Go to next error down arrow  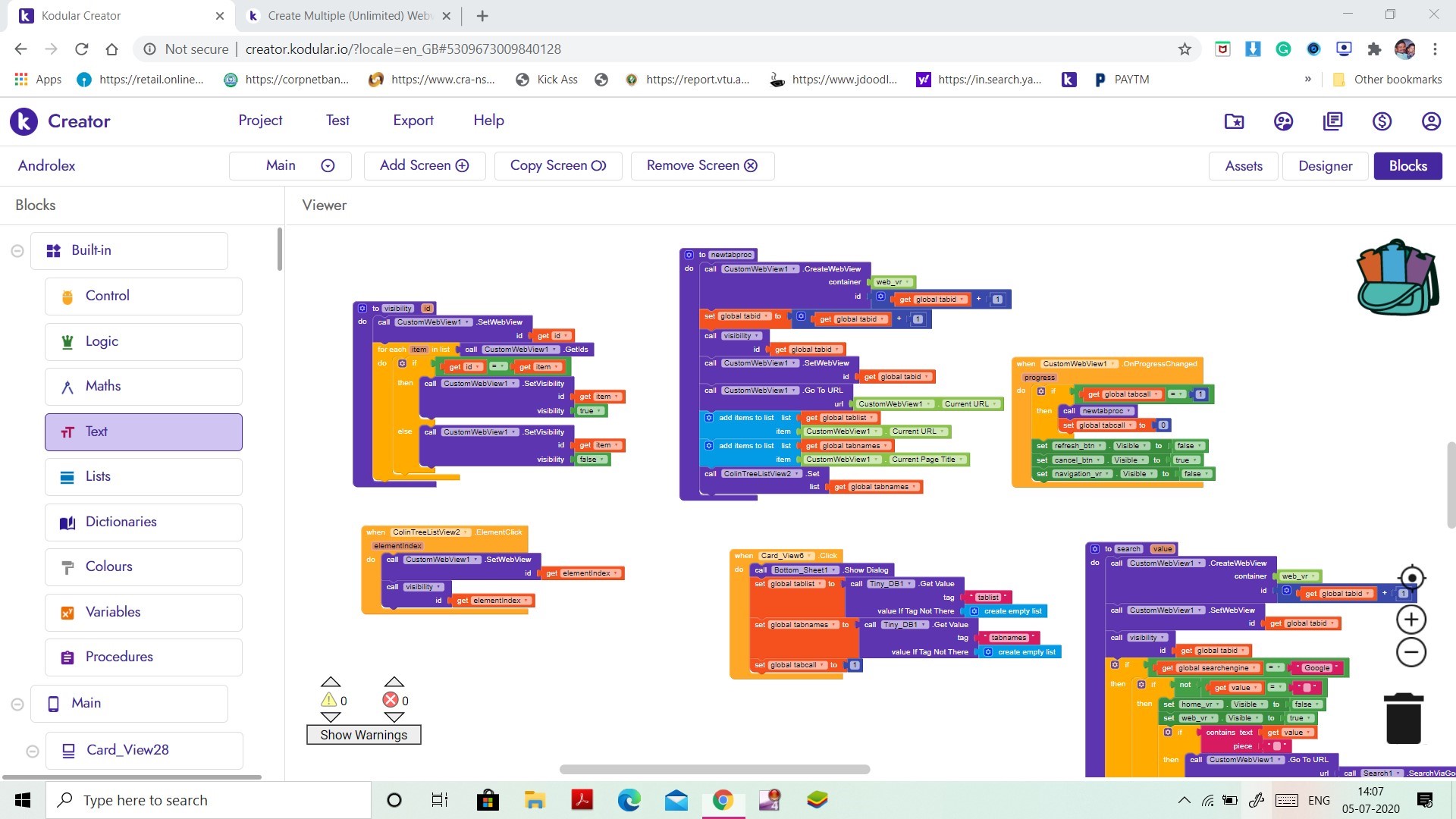[394, 717]
